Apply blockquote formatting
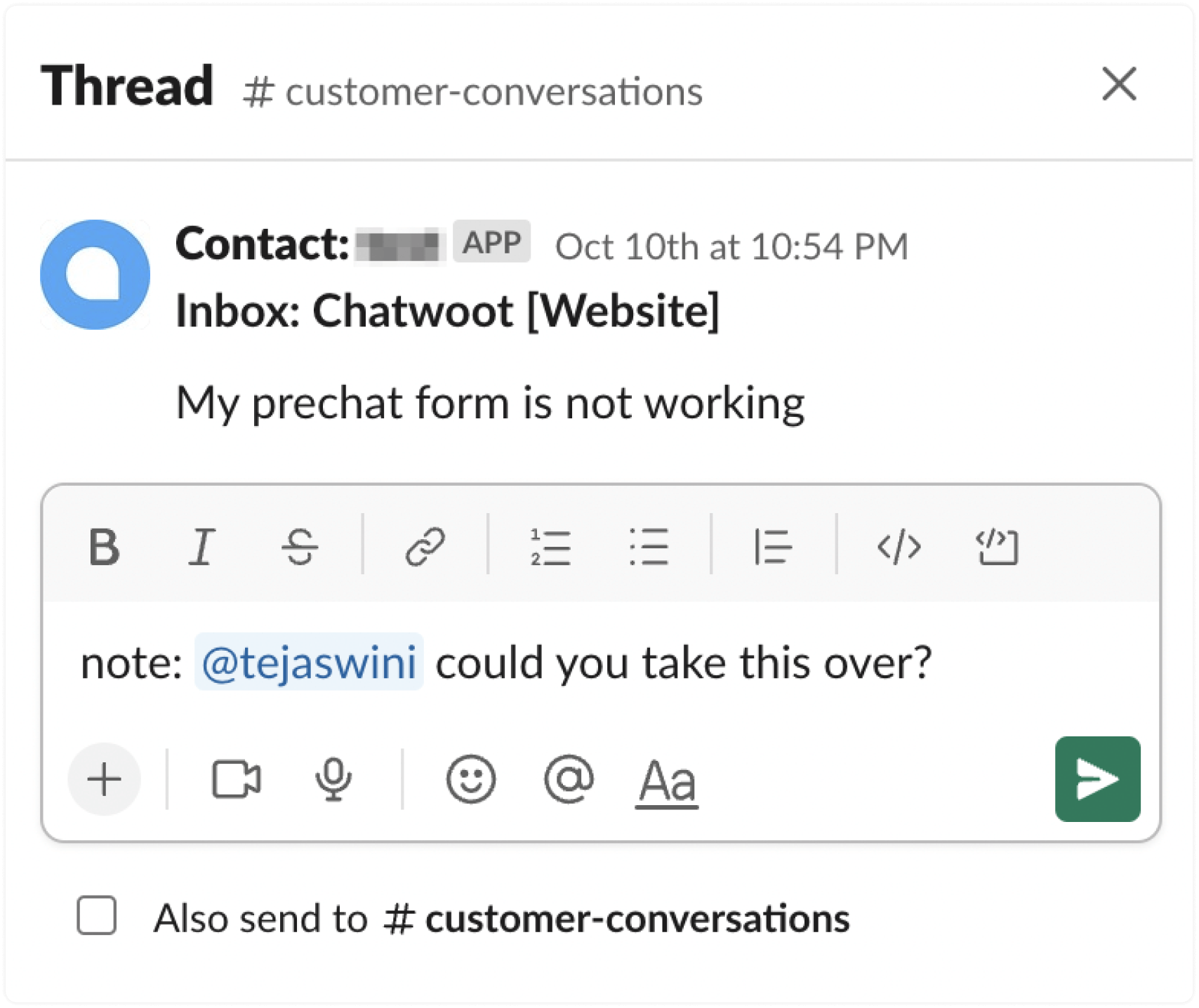1199x1008 pixels. click(773, 546)
